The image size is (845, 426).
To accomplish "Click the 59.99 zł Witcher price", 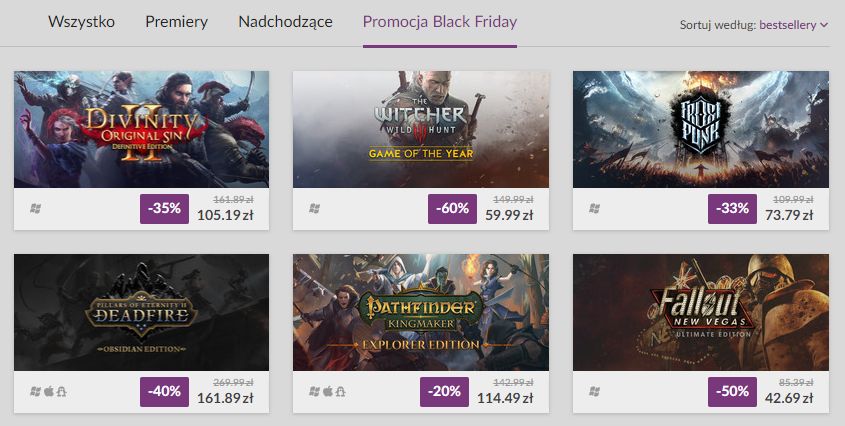I will (510, 215).
